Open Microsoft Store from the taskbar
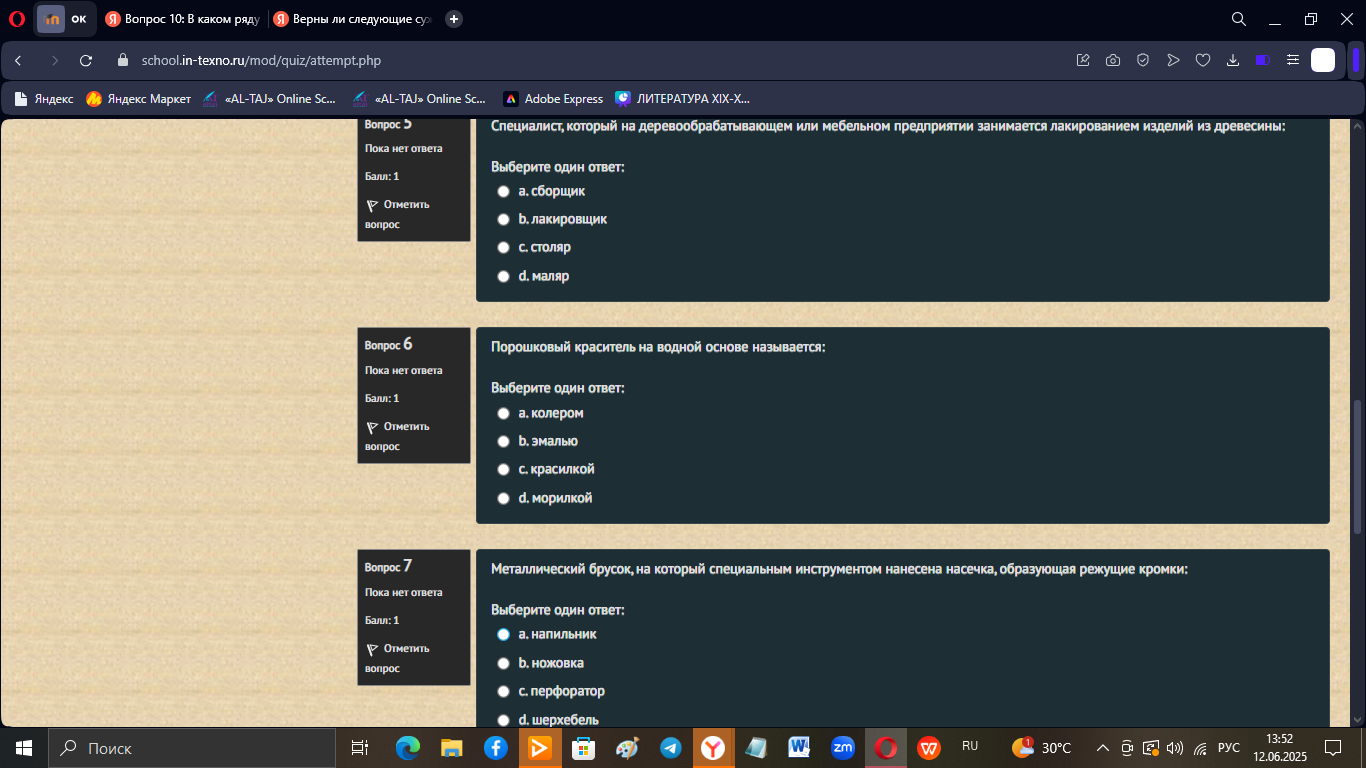Screen dimensions: 1366x768 pos(583,748)
